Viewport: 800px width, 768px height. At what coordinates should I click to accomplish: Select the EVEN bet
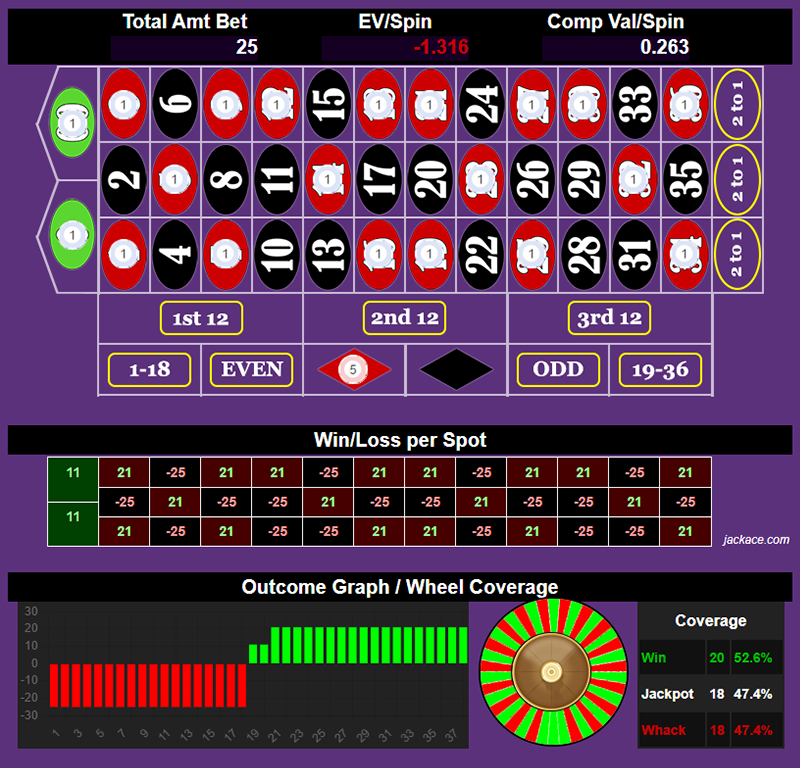pyautogui.click(x=252, y=369)
